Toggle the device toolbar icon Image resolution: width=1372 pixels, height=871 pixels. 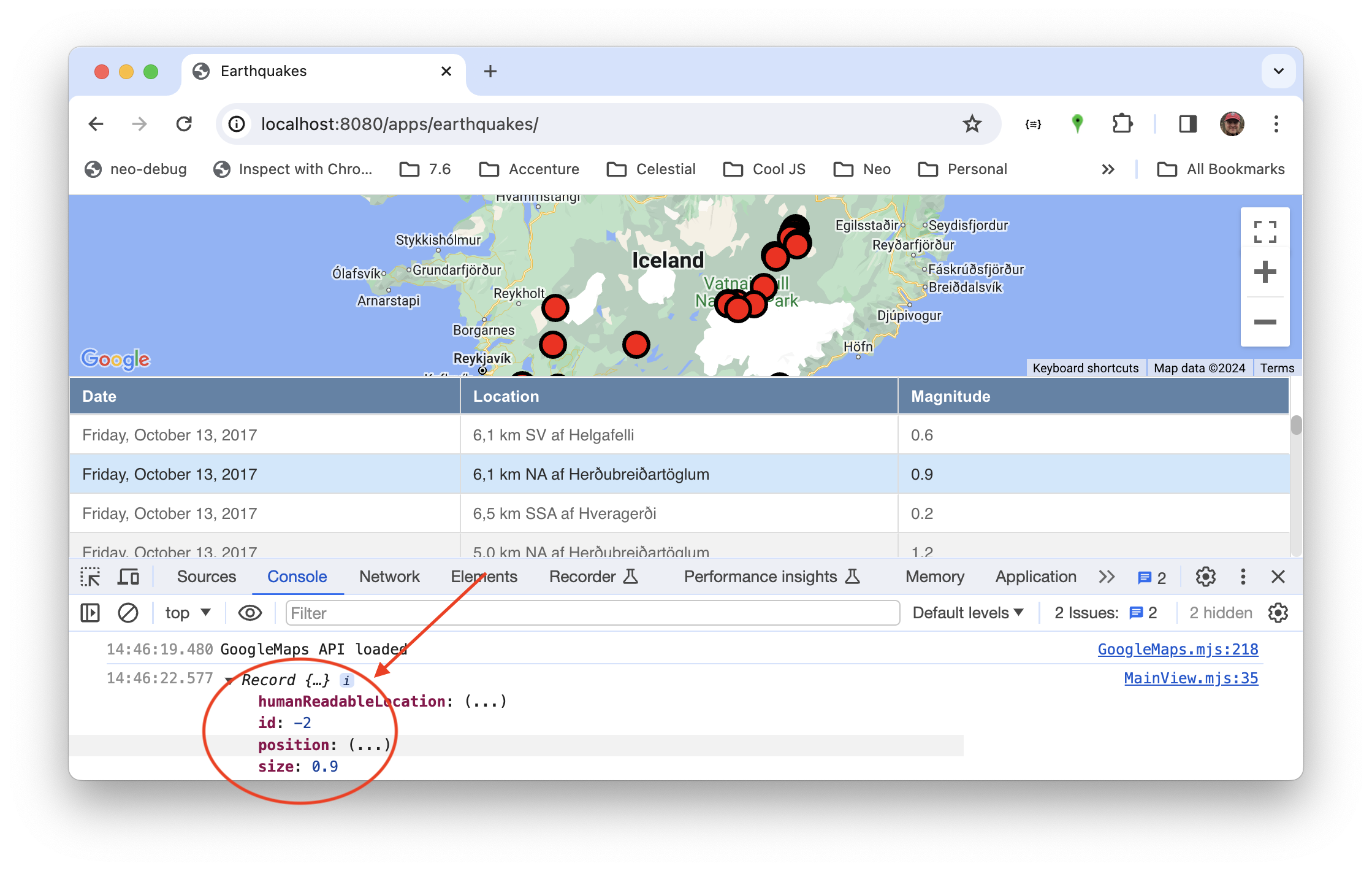click(128, 577)
